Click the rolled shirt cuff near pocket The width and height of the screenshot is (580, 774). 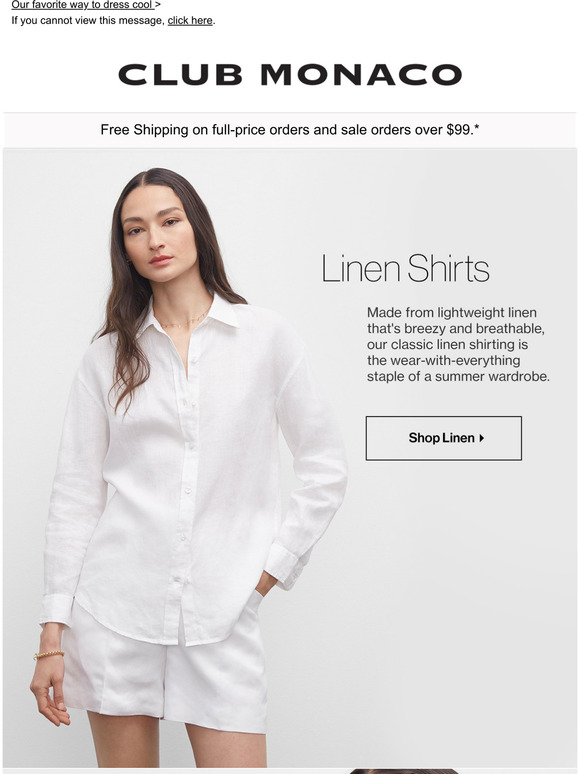point(282,566)
